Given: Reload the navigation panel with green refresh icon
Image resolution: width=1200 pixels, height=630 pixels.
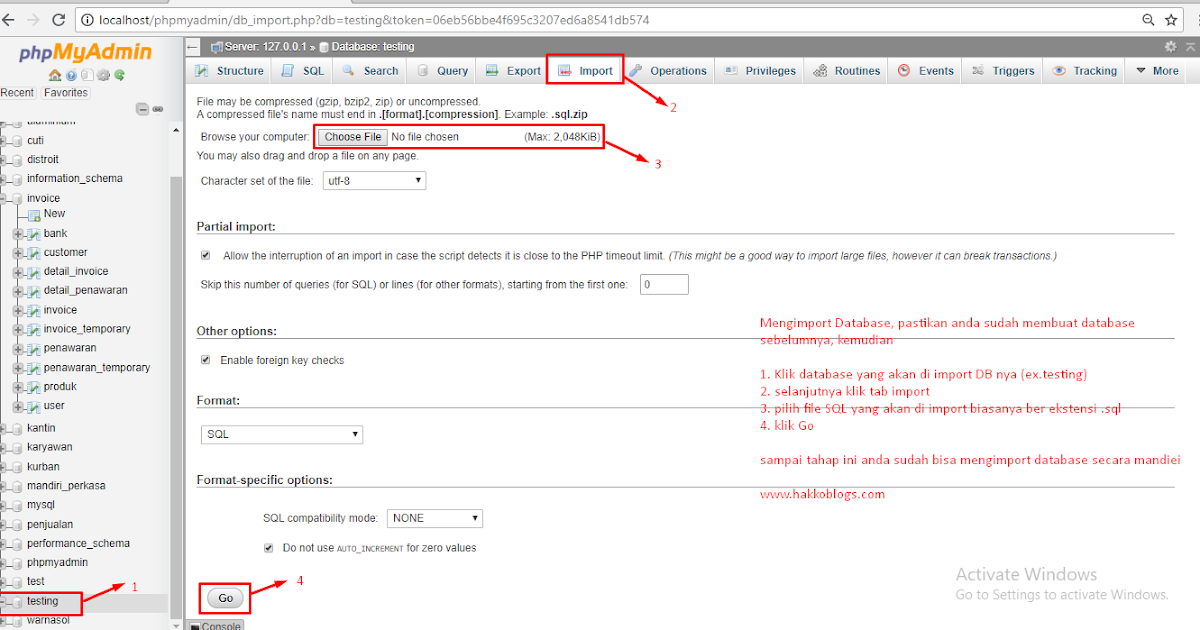Looking at the screenshot, I should 120,74.
